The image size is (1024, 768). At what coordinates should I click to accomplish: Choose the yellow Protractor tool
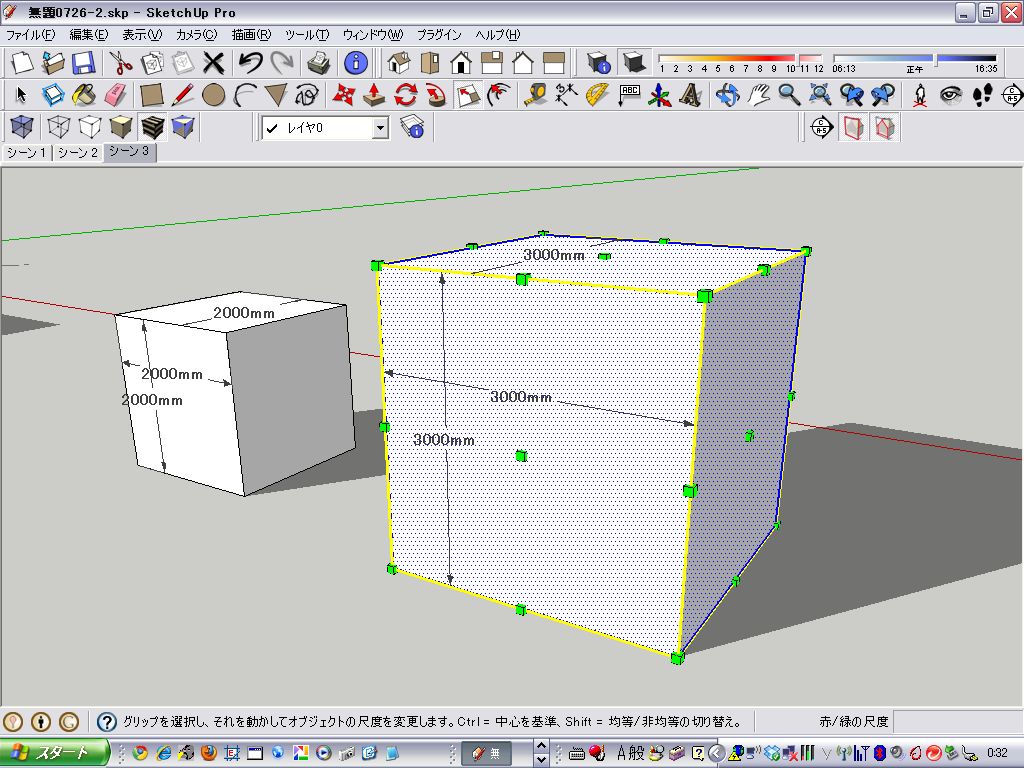[x=597, y=95]
